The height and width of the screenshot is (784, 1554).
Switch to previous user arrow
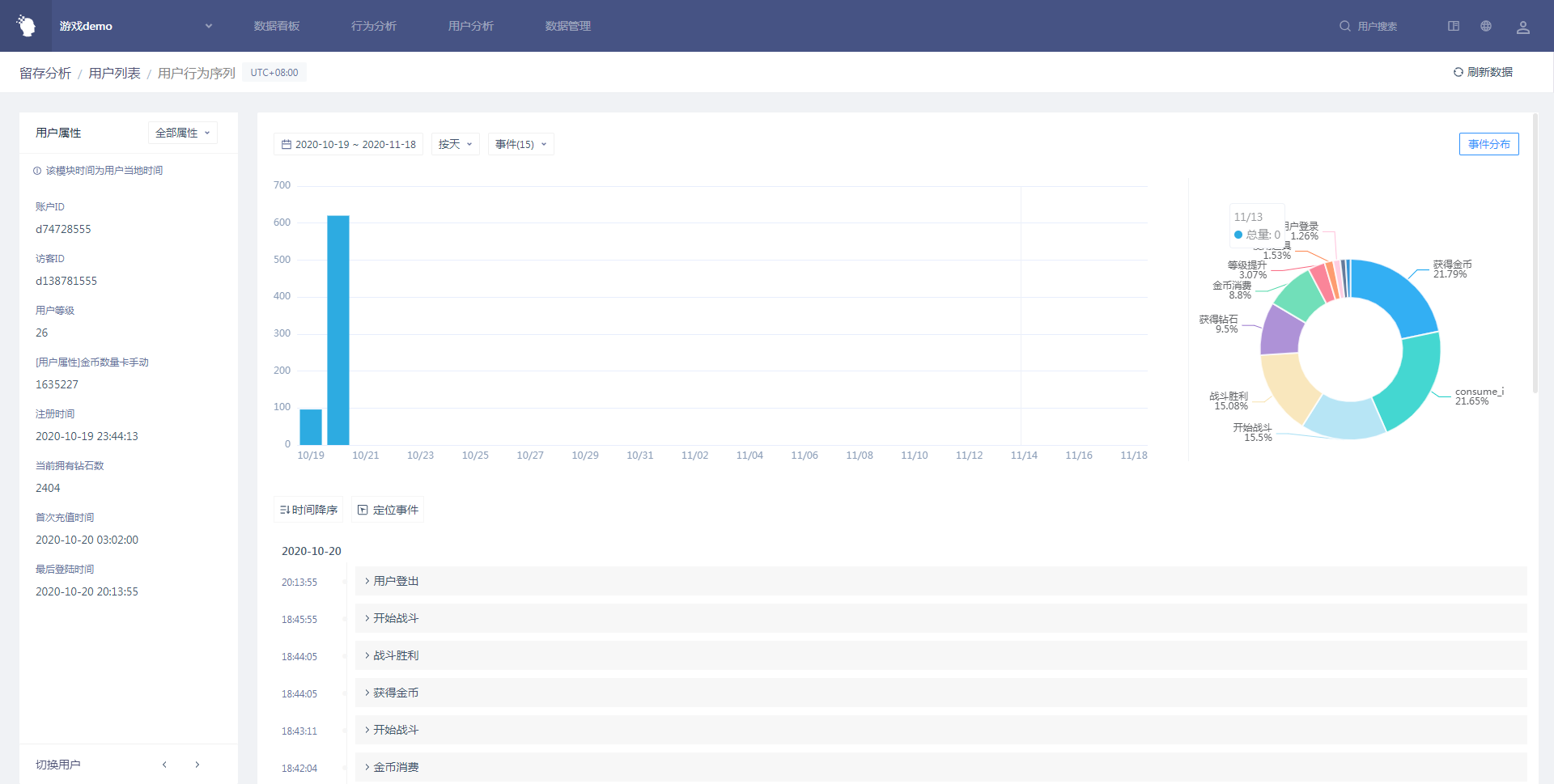pyautogui.click(x=164, y=765)
